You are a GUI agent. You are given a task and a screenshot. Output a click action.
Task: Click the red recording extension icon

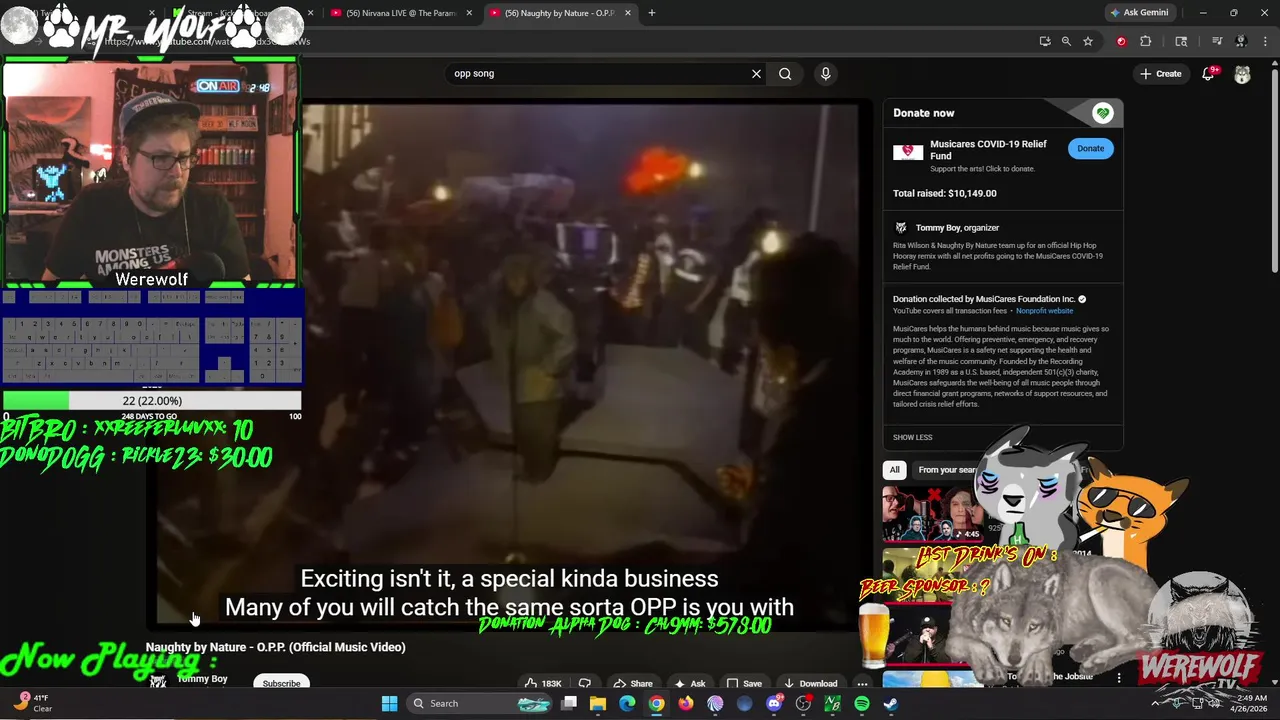(1121, 41)
